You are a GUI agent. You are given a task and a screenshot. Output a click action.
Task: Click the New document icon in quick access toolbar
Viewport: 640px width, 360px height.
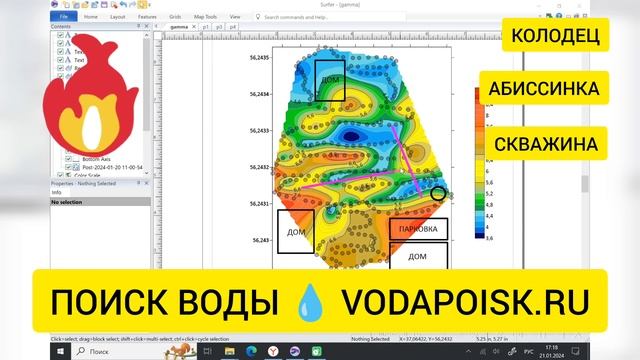(x=67, y=5)
